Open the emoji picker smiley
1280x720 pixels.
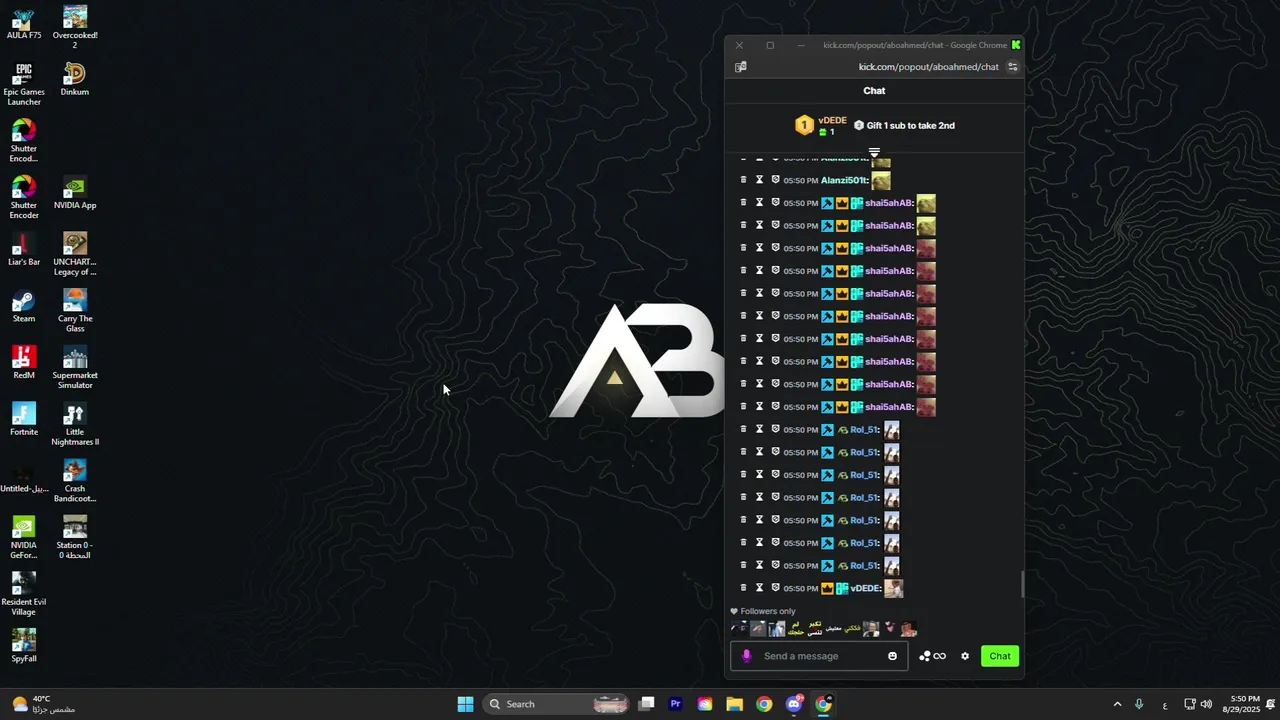(x=893, y=656)
